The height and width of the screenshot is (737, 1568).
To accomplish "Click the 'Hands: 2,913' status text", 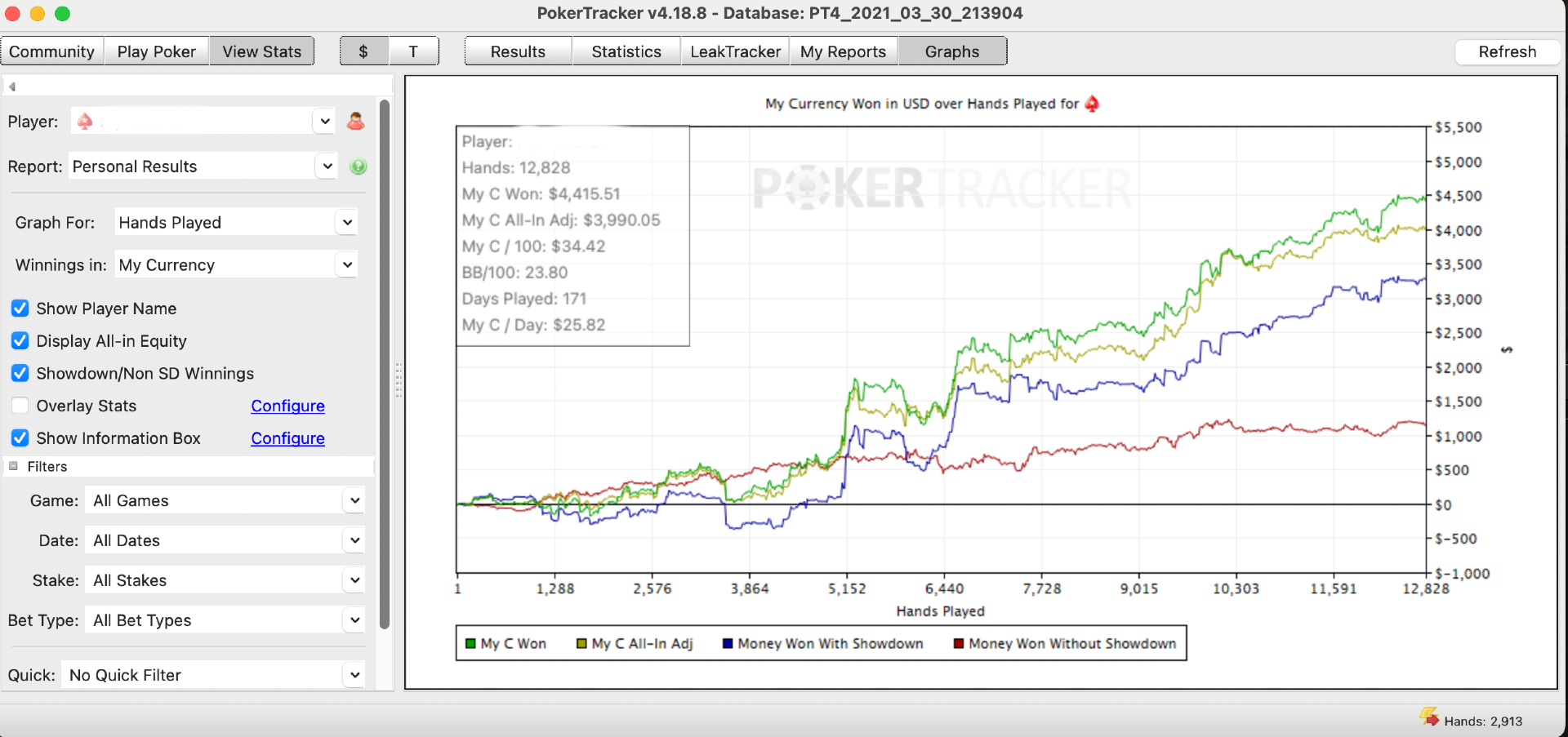I will [1483, 721].
